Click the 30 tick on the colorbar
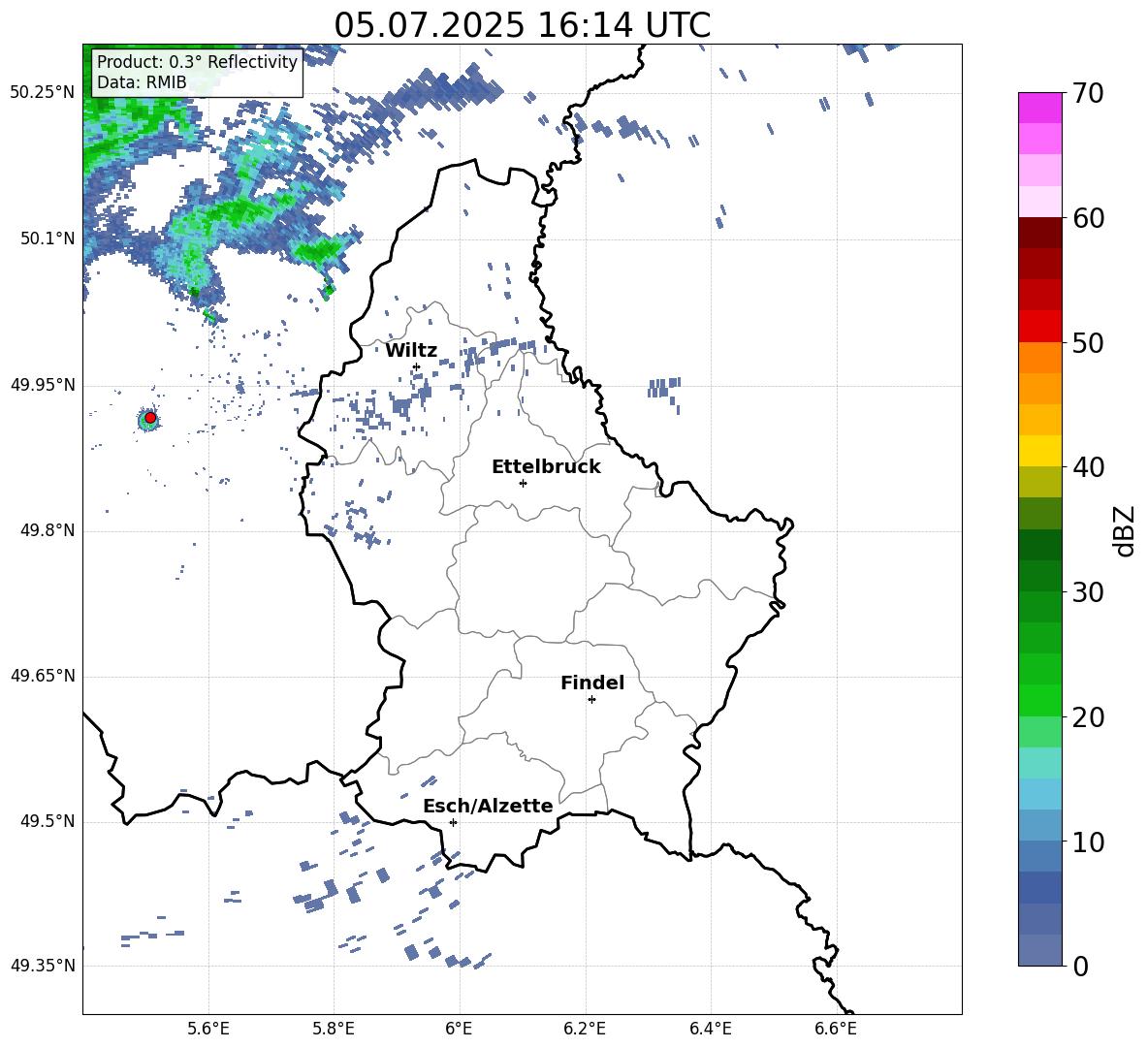 pos(1088,592)
